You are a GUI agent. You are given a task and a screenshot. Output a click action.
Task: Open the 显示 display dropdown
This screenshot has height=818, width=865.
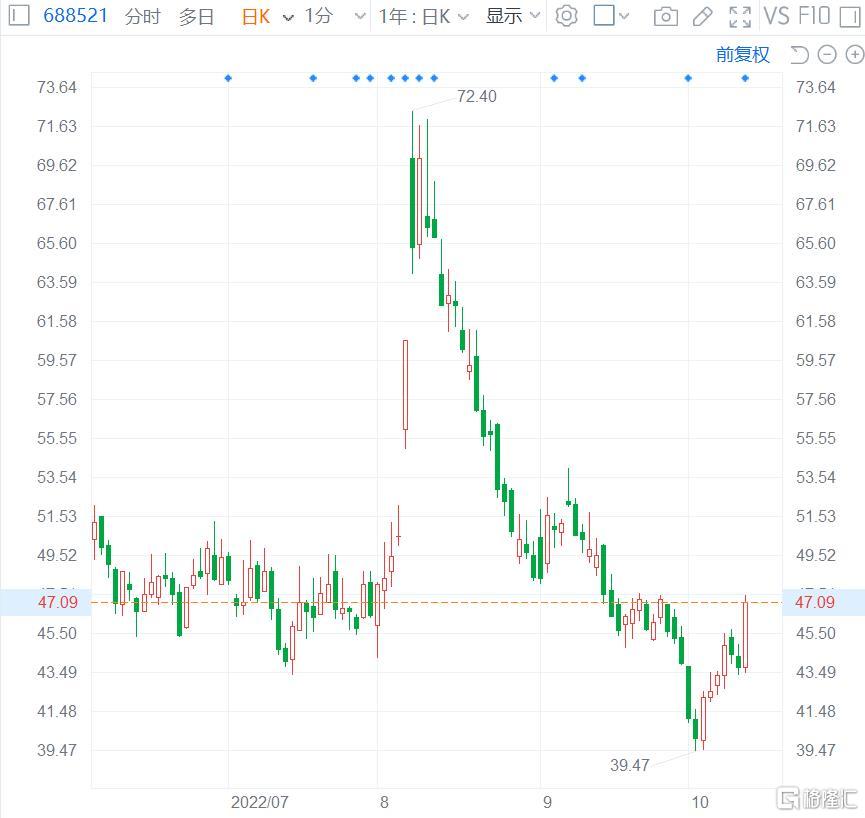(512, 16)
